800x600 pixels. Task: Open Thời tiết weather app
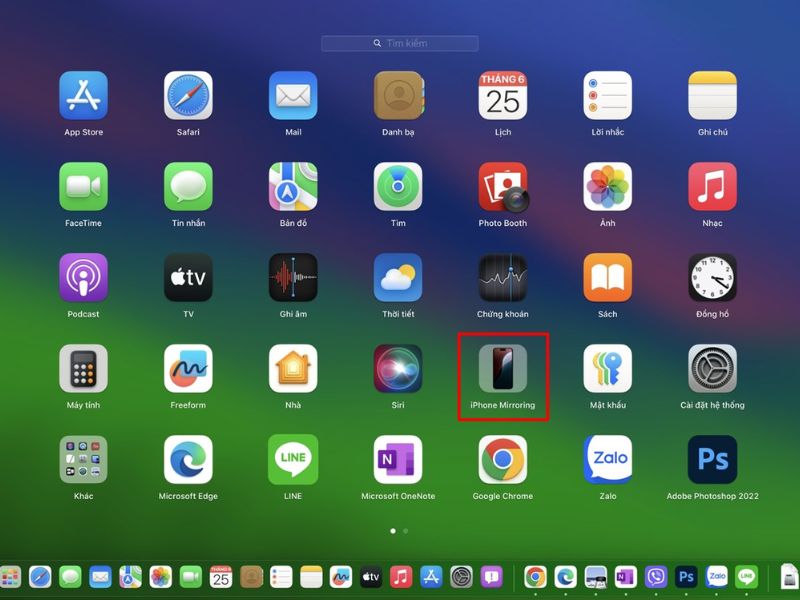(x=398, y=277)
